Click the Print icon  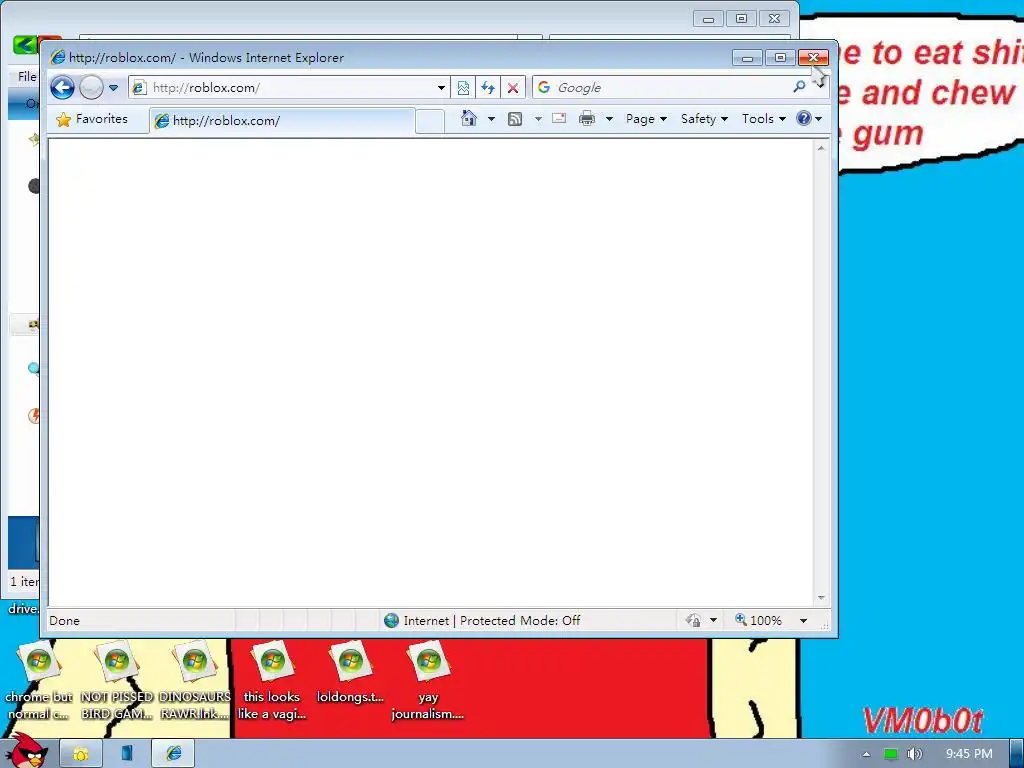[x=587, y=118]
